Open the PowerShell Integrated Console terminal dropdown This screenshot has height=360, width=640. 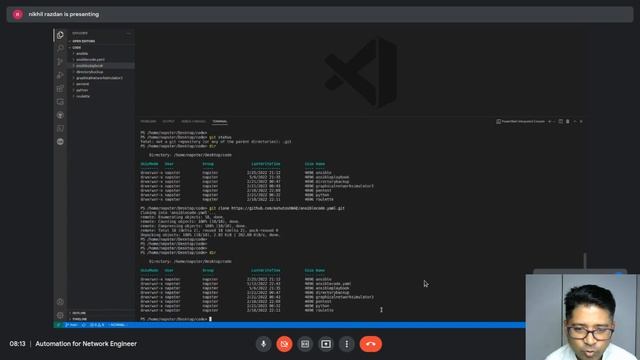pyautogui.click(x=521, y=121)
